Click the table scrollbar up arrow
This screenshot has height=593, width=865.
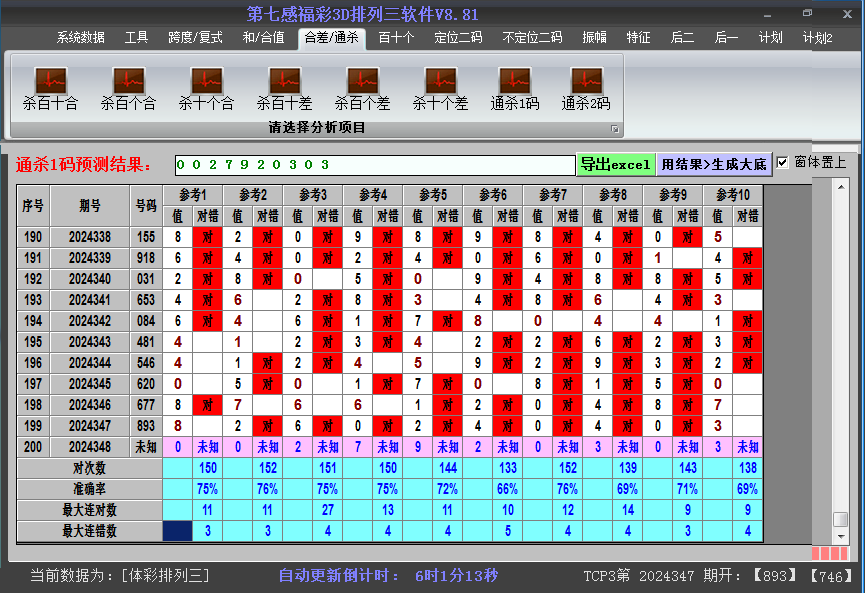click(x=841, y=187)
